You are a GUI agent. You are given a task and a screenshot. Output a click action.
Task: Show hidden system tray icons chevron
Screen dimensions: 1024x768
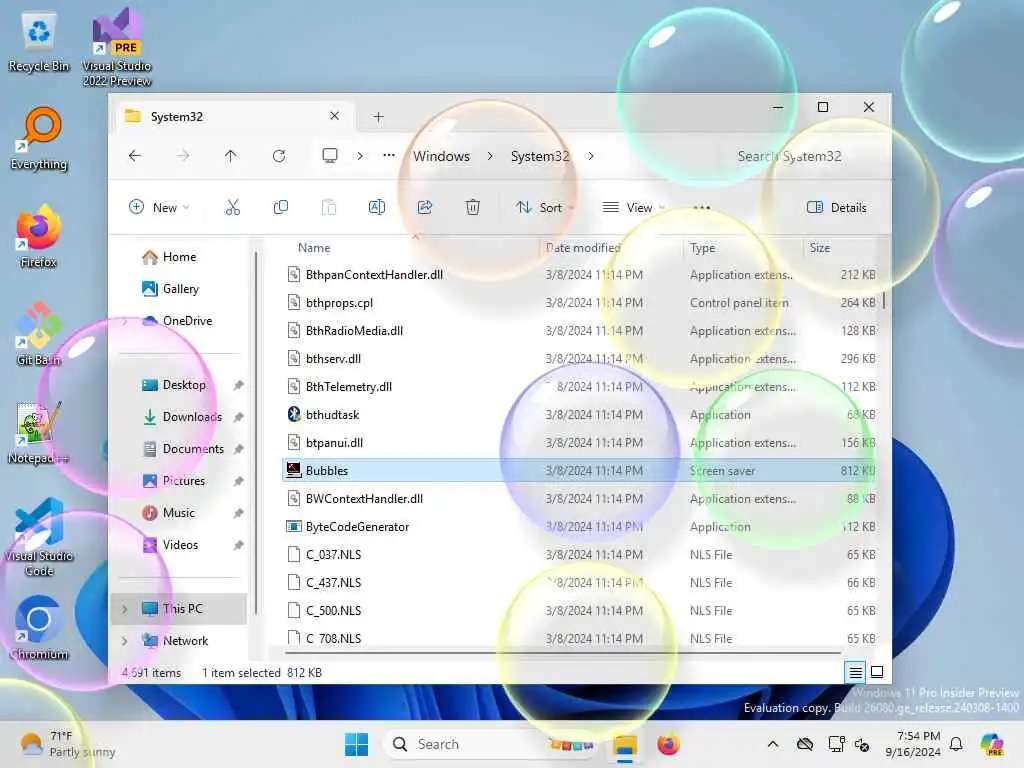(773, 744)
